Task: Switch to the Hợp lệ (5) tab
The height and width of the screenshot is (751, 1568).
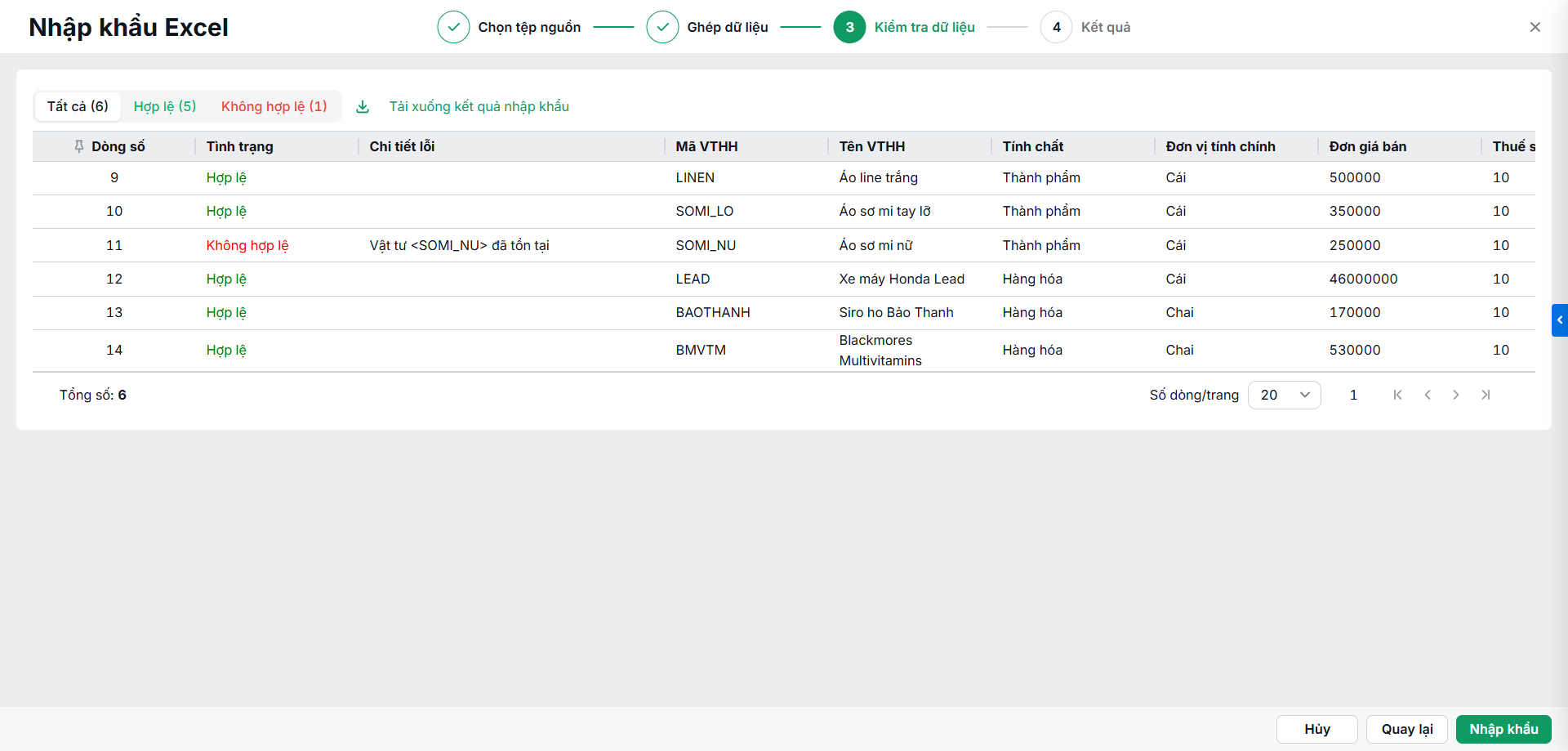Action: click(x=165, y=106)
